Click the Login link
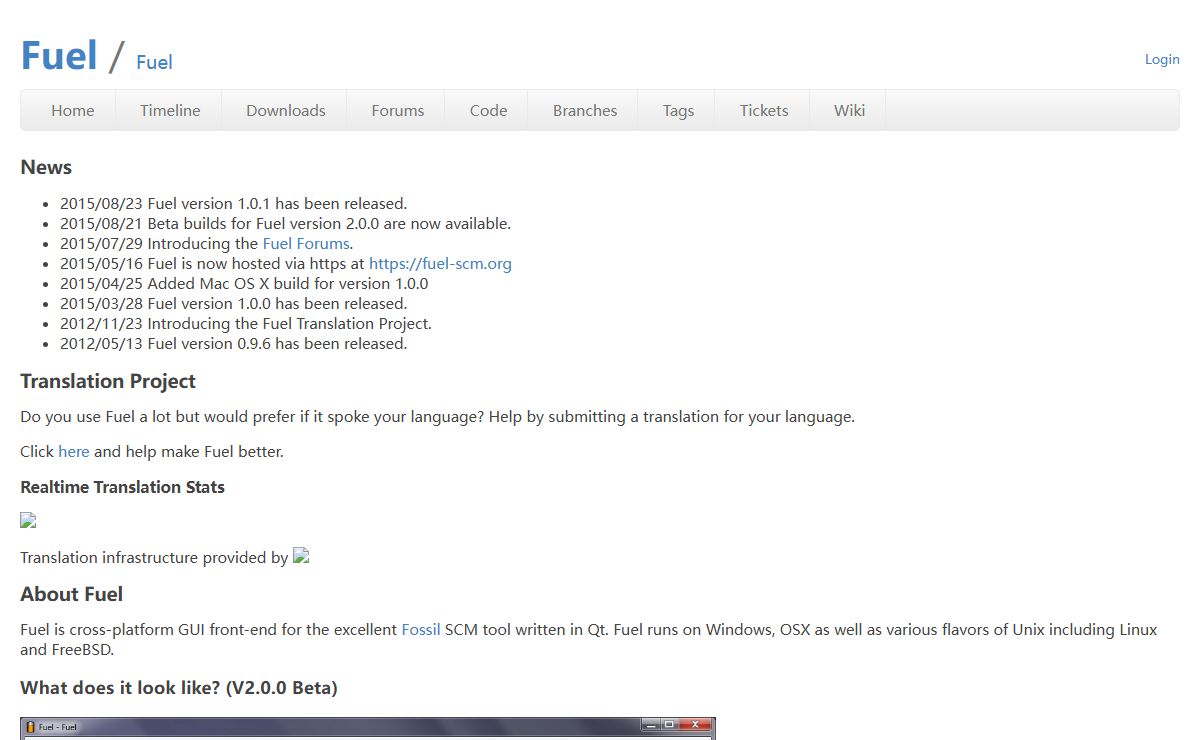Screen dimensions: 1200x740 coord(1162,59)
